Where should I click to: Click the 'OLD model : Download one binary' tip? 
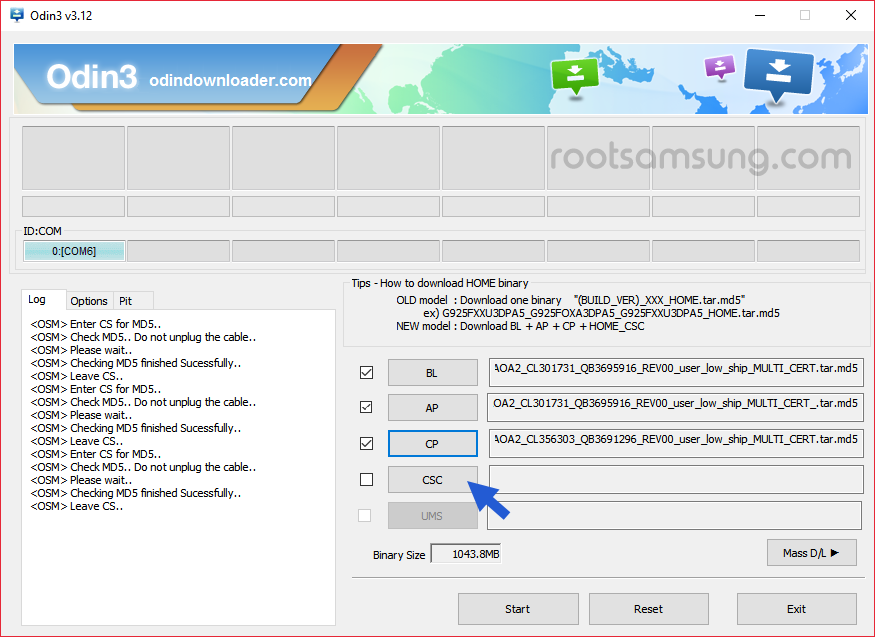pos(479,300)
